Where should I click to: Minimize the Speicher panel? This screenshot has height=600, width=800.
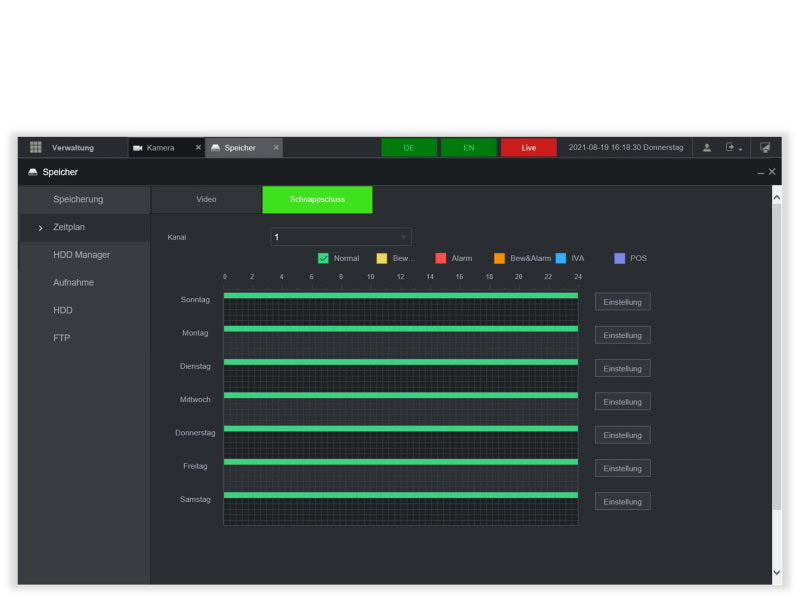[760, 172]
